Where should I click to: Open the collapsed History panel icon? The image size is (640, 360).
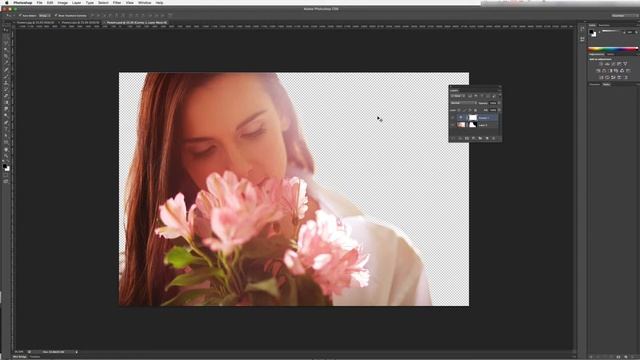pos(582,29)
